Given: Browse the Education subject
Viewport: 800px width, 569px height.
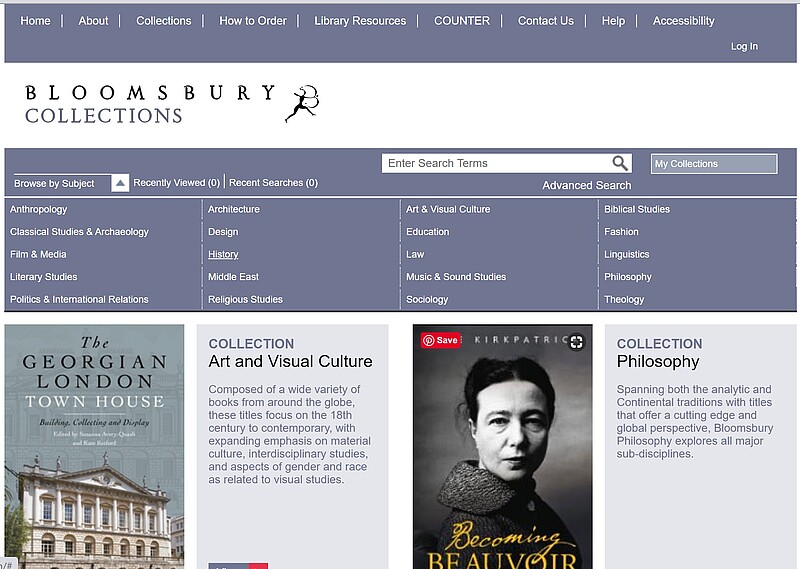Looking at the screenshot, I should [x=428, y=232].
